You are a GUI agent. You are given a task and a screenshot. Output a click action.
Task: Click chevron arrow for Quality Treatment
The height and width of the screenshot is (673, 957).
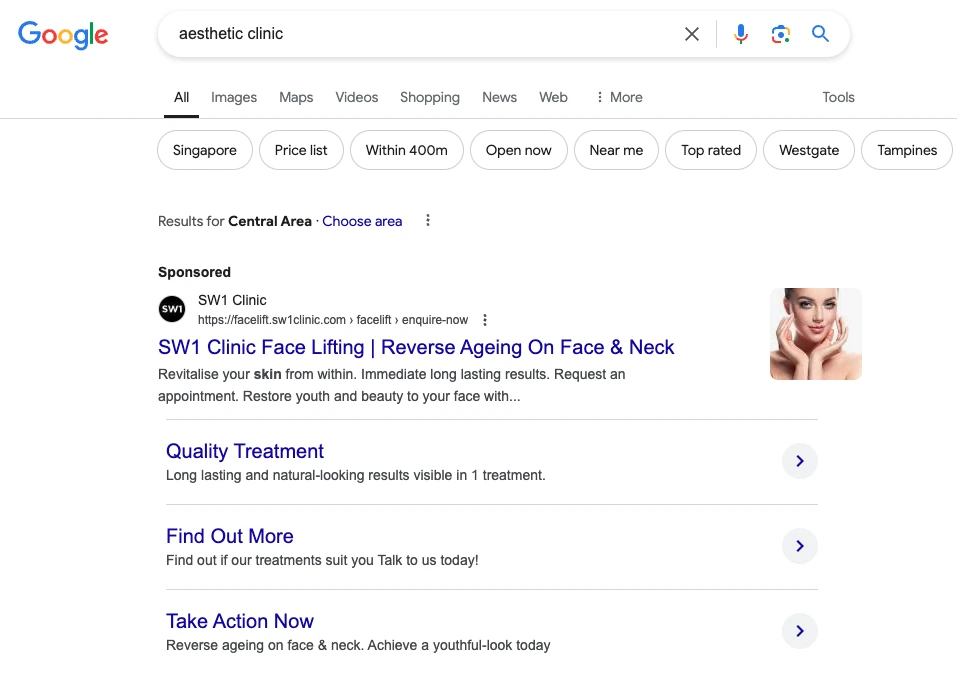point(800,461)
